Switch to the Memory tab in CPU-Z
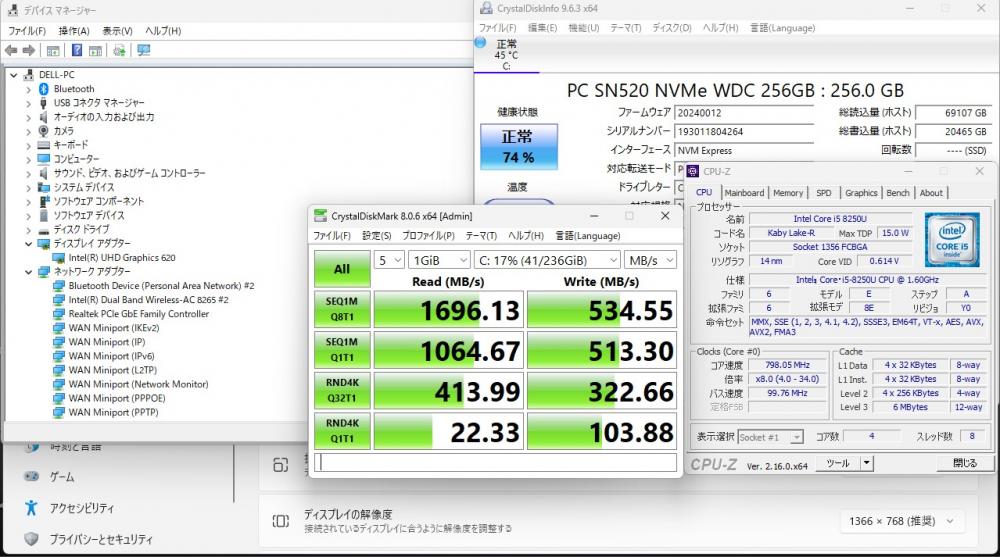The height and width of the screenshot is (557, 1000). tap(787, 193)
